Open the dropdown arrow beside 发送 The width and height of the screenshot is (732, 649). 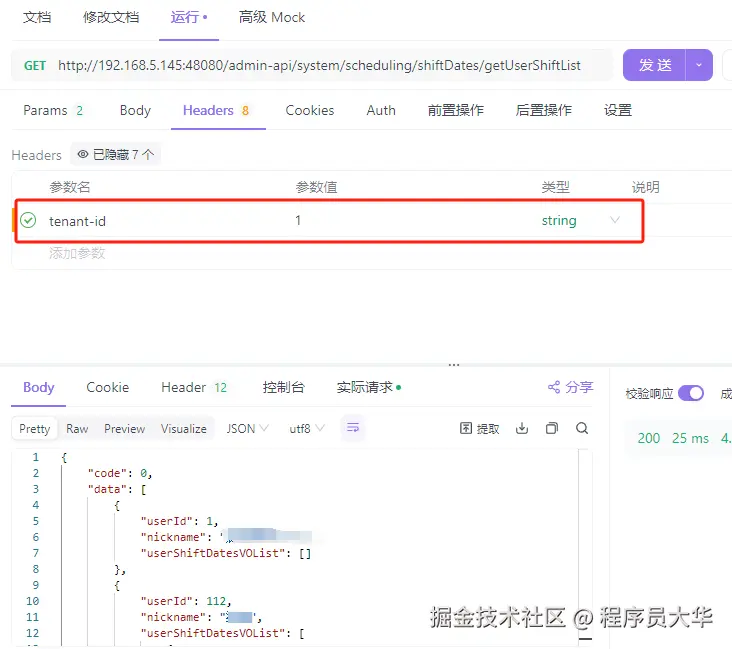(699, 65)
